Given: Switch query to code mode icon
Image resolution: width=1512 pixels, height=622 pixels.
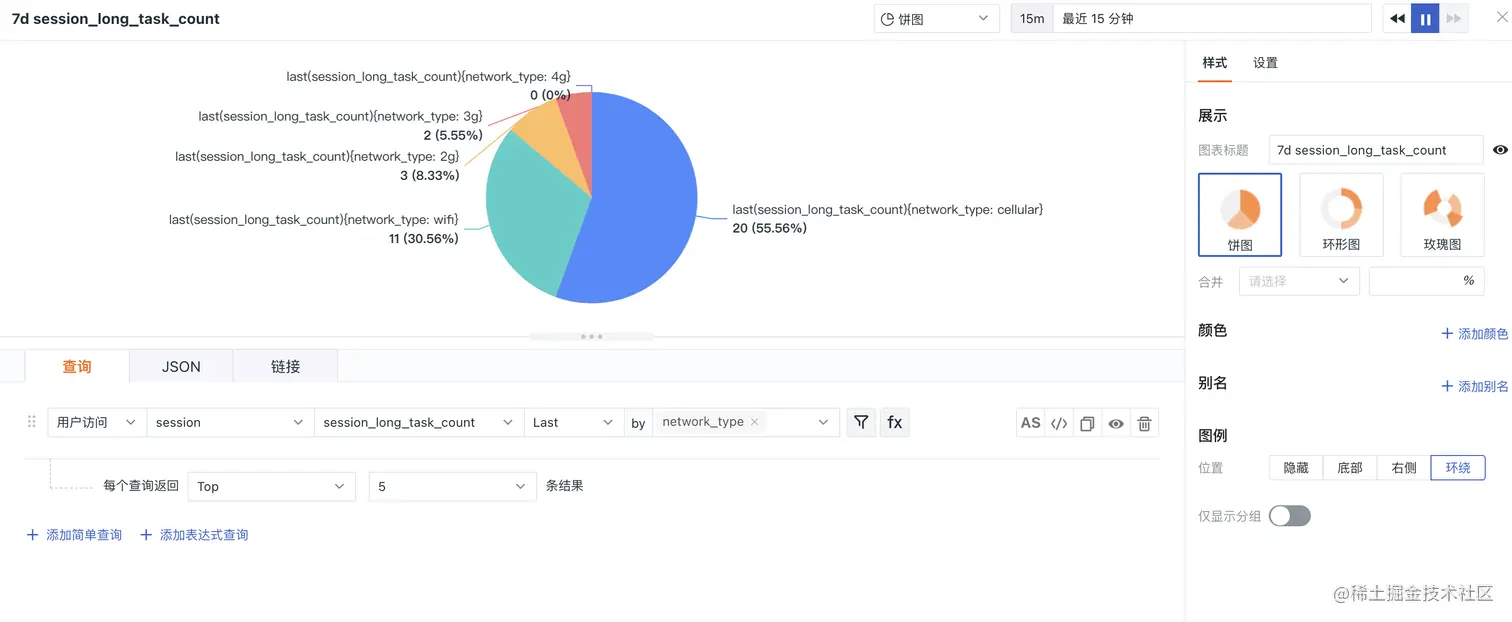Looking at the screenshot, I should (x=1059, y=423).
